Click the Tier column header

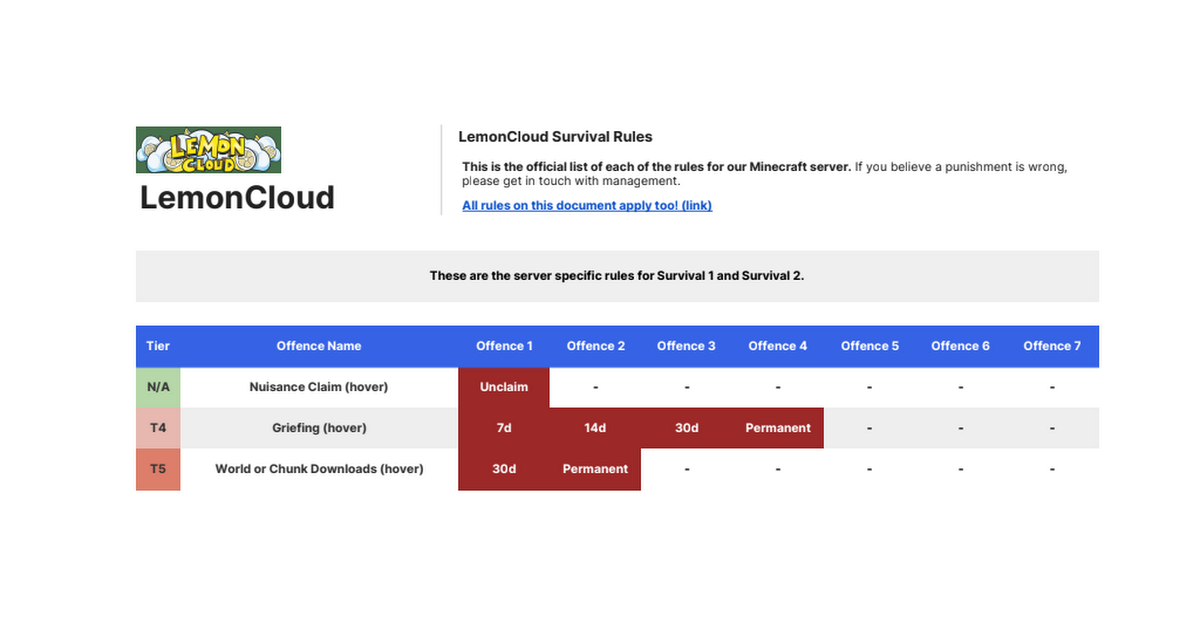coord(158,346)
